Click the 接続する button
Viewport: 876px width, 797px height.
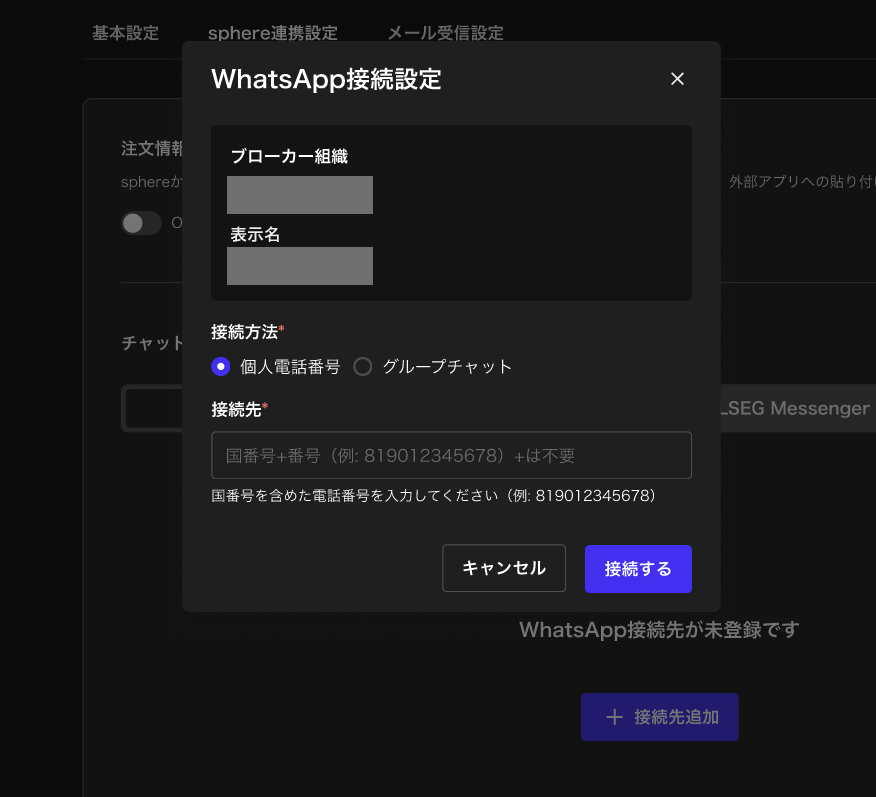click(x=638, y=569)
